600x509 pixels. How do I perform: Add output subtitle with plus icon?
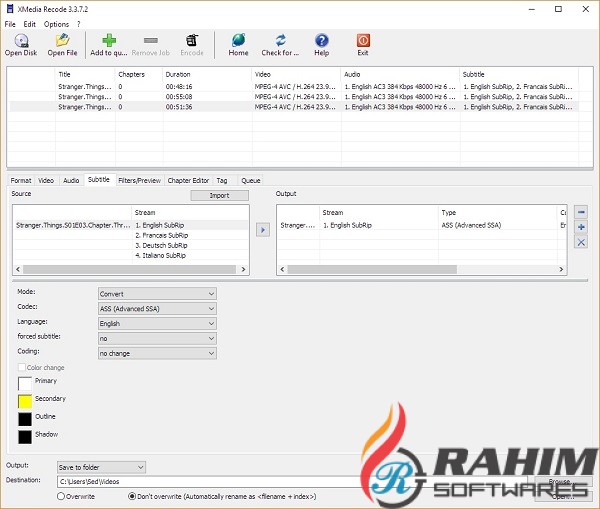coord(581,227)
